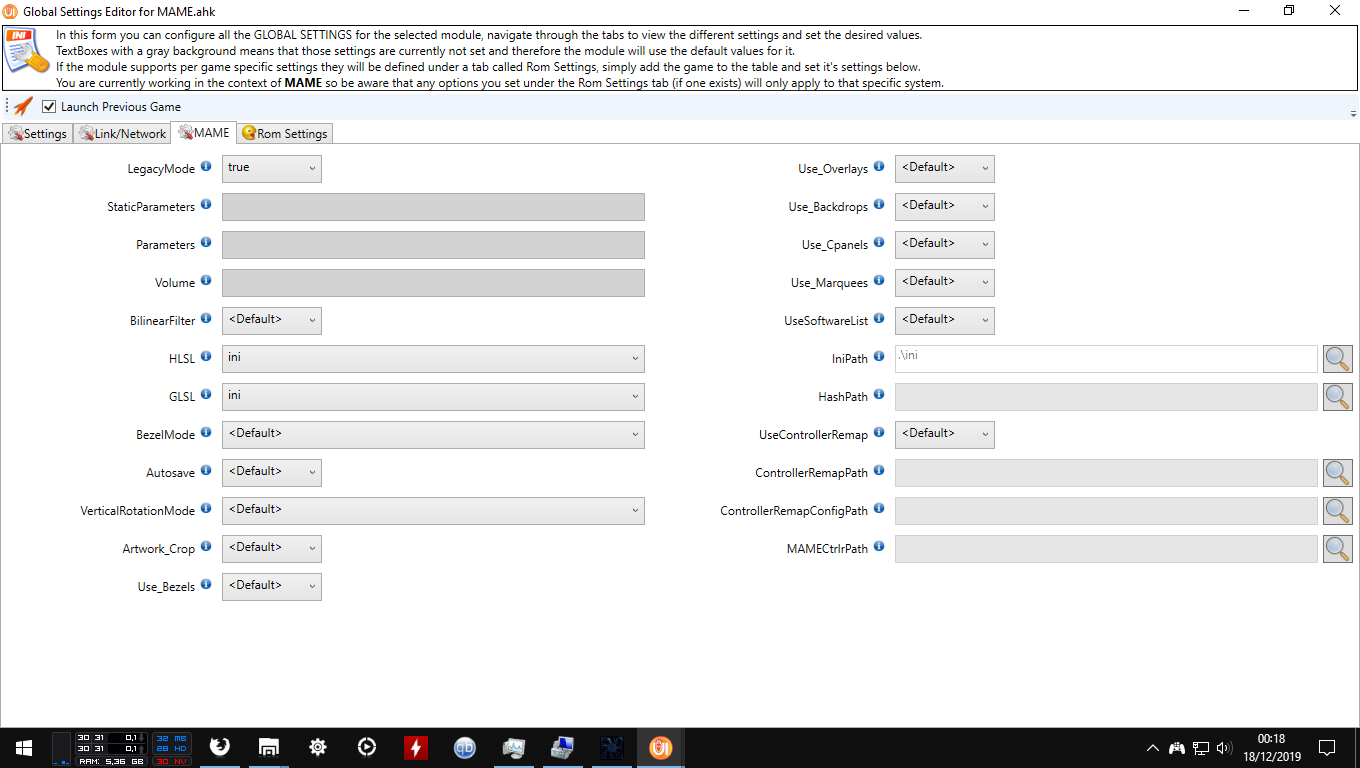The image size is (1360, 768).
Task: Browse for MAMECtrlrPath with magnifier button
Action: click(1338, 549)
